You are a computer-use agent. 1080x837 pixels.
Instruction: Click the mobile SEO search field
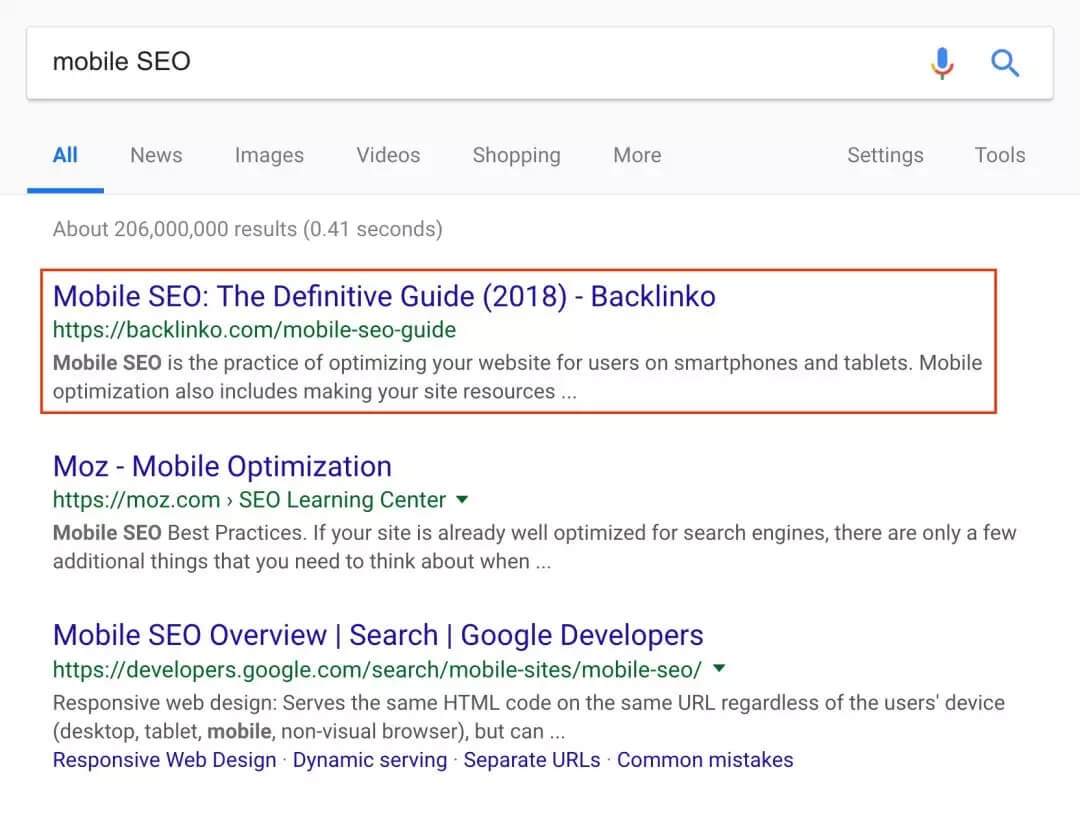pos(450,62)
